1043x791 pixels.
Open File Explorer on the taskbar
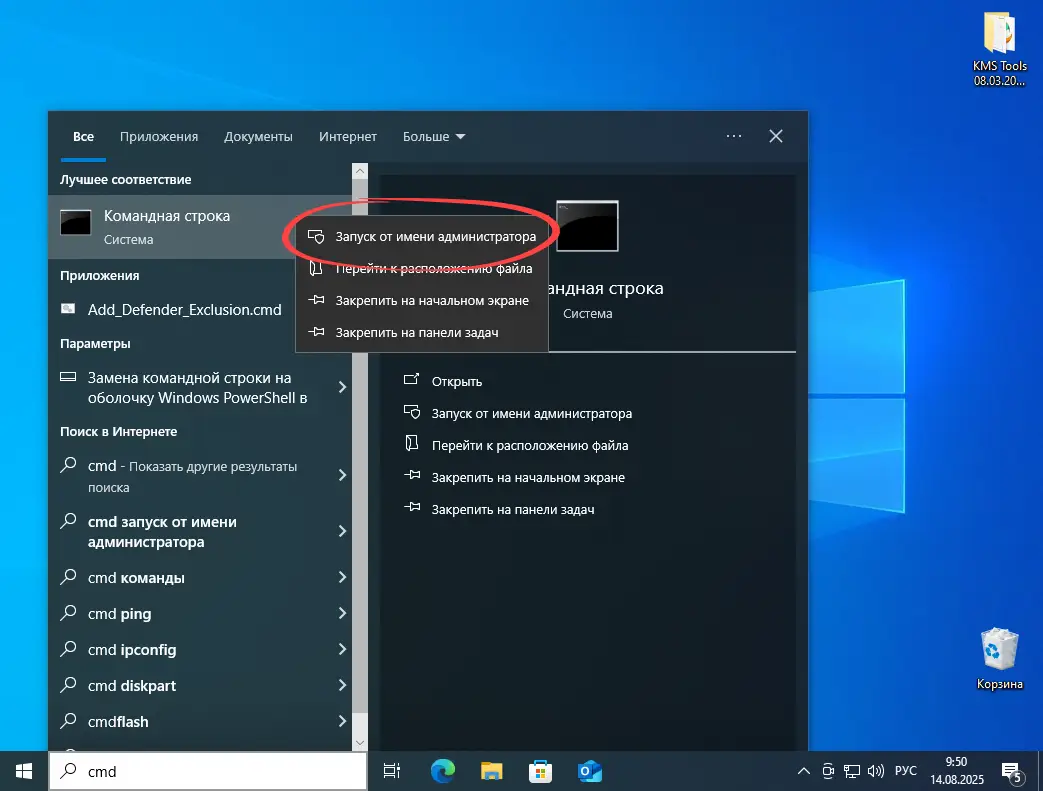pyautogui.click(x=491, y=771)
